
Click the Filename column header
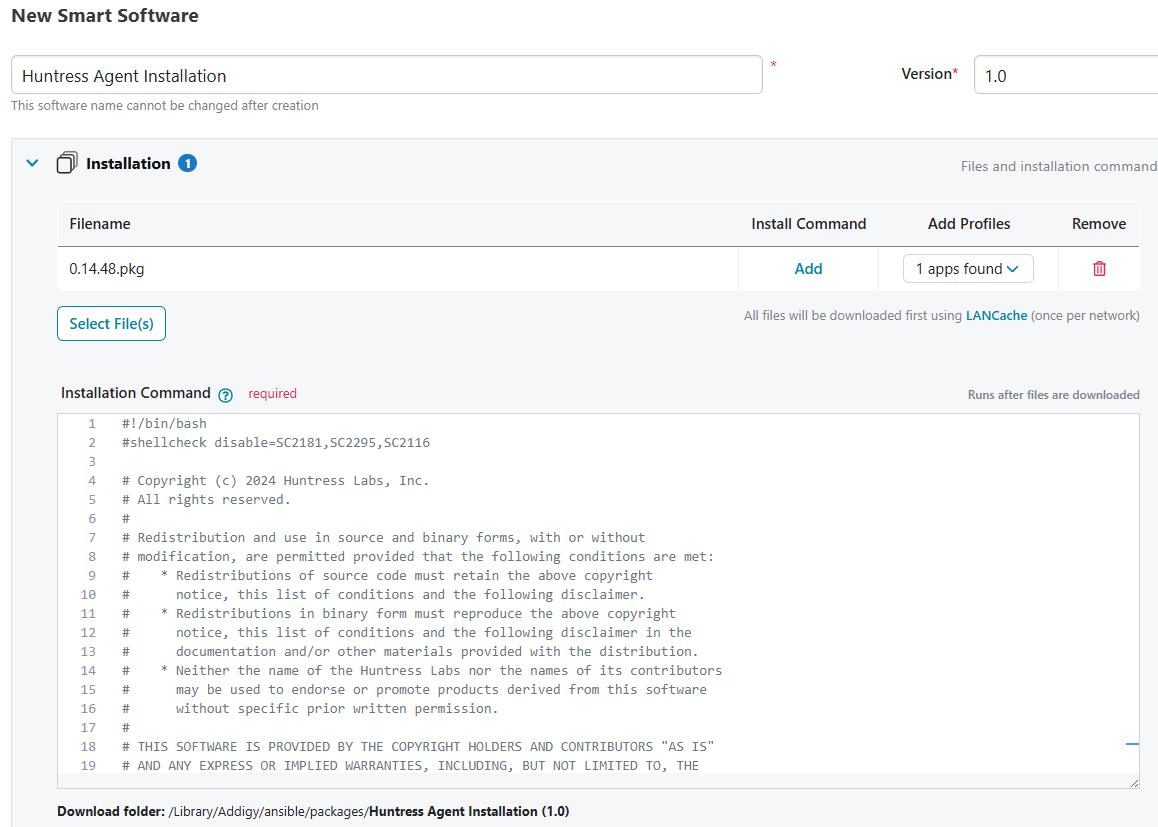[x=98, y=223]
